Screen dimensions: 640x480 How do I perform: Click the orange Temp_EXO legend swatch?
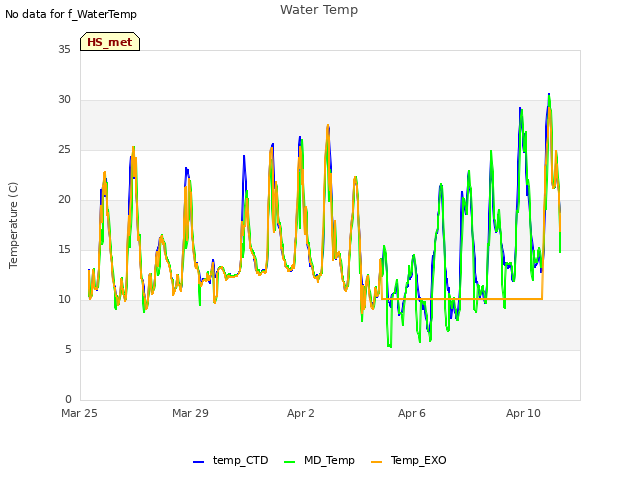coord(376,462)
